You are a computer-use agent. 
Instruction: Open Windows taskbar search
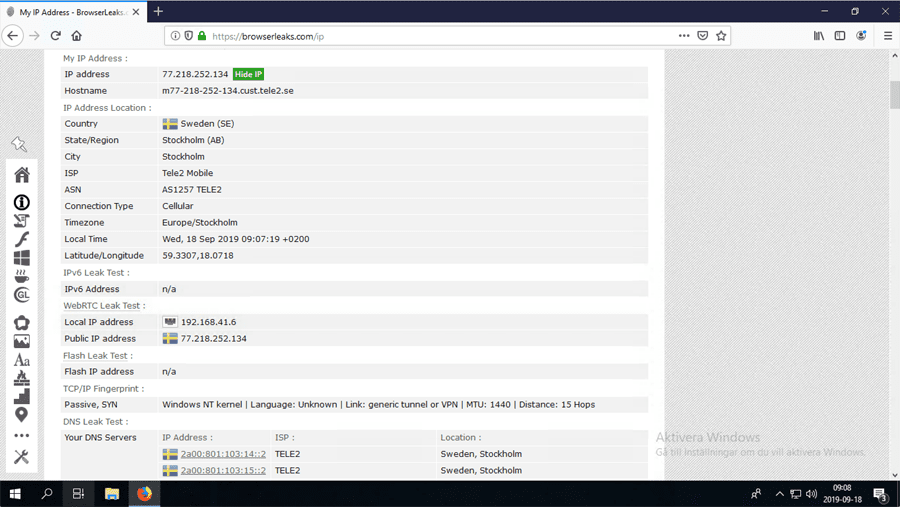[46, 494]
